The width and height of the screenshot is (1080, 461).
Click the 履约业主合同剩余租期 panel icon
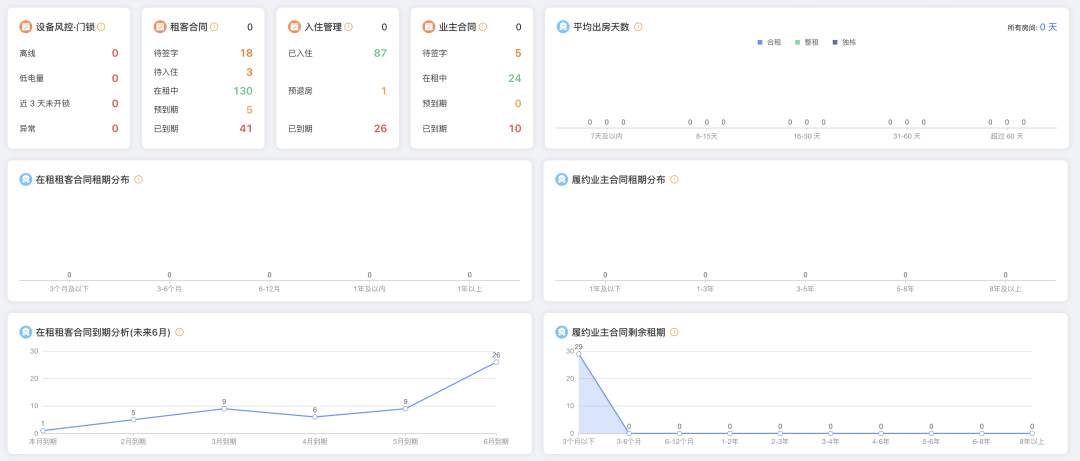tap(561, 332)
